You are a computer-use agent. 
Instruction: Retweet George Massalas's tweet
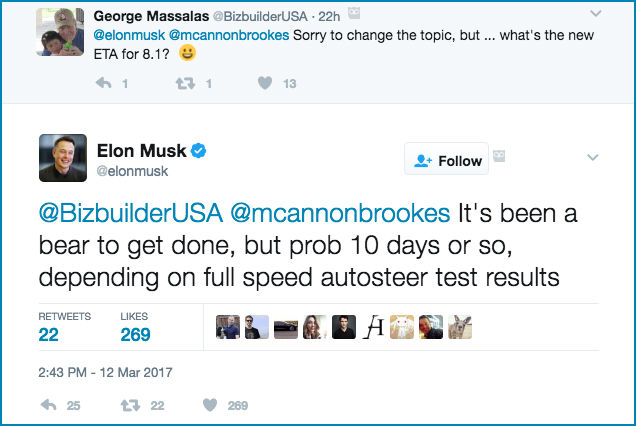tap(183, 84)
